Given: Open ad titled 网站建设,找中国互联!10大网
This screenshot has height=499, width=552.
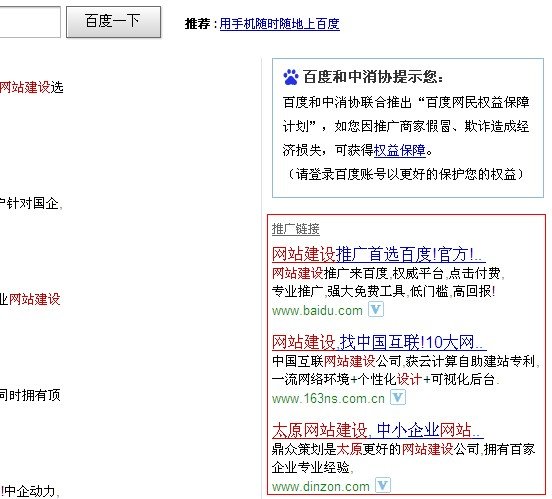Looking at the screenshot, I should (x=379, y=342).
